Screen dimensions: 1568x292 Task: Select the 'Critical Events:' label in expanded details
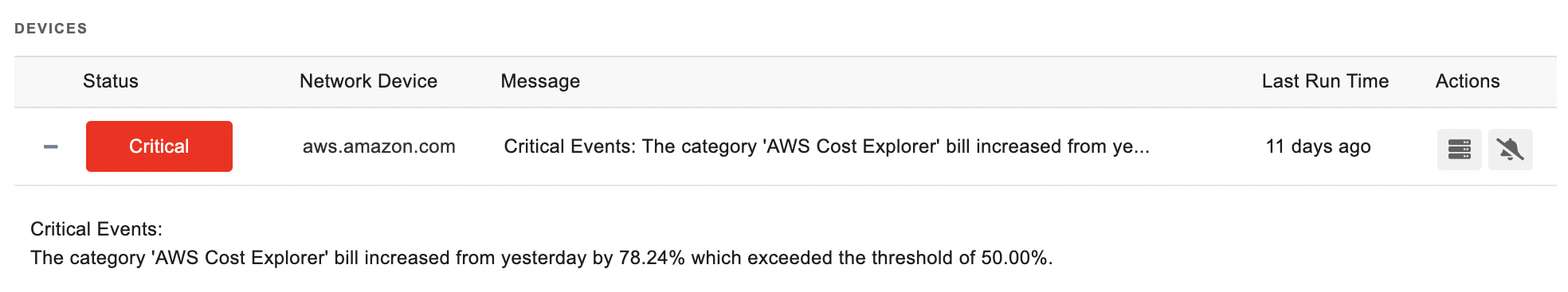click(x=96, y=229)
